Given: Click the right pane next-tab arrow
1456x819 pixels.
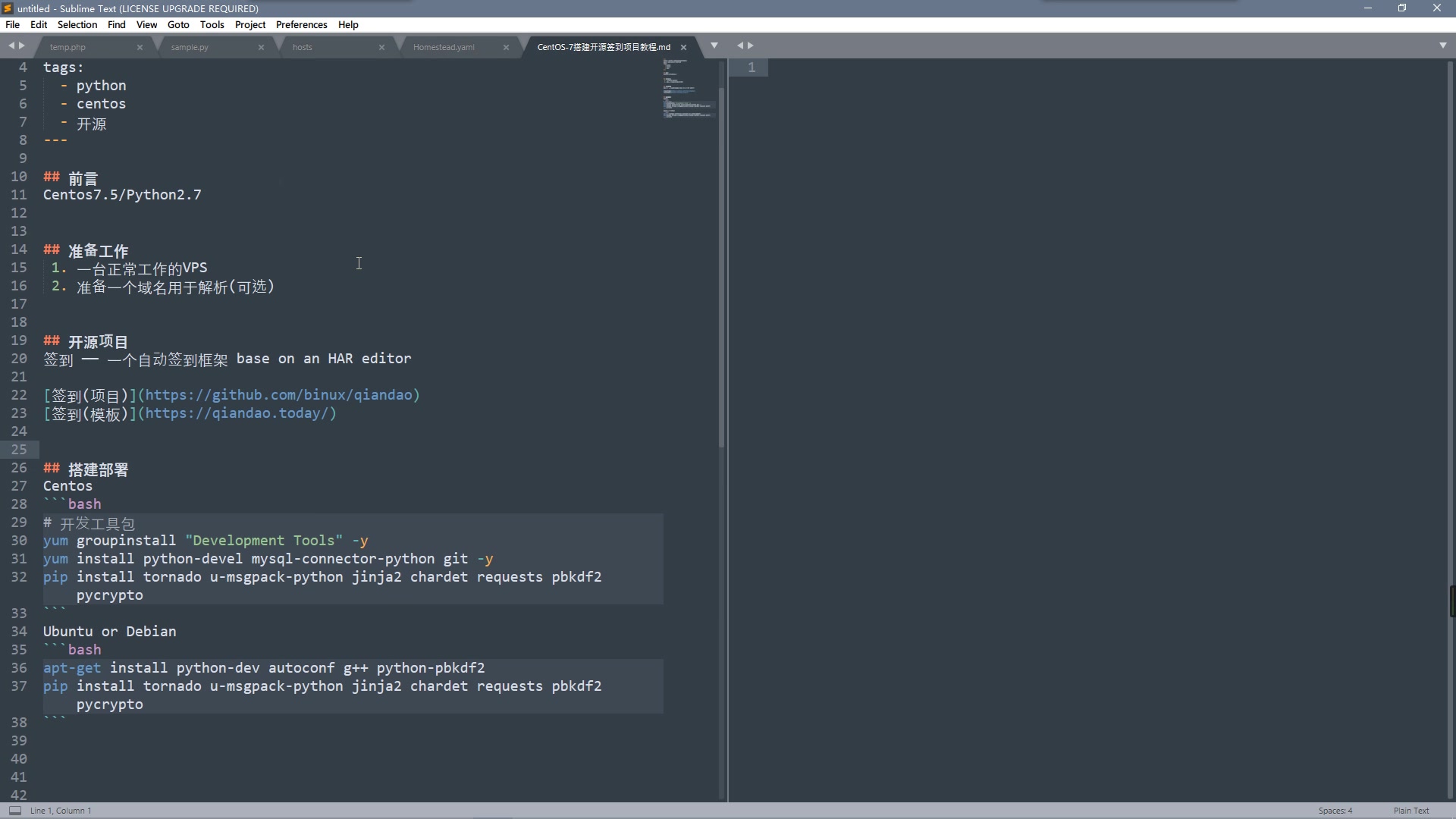Looking at the screenshot, I should [x=751, y=45].
